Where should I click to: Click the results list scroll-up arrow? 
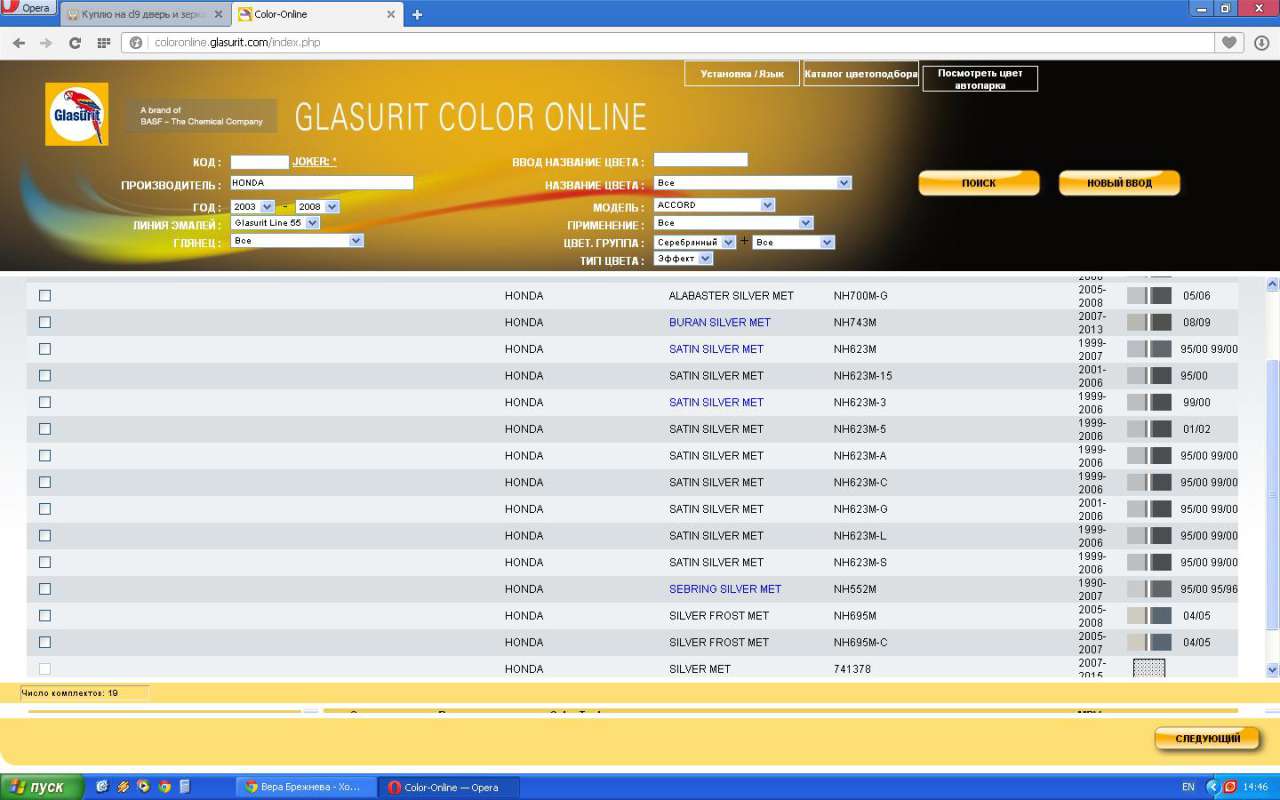[x=1273, y=283]
